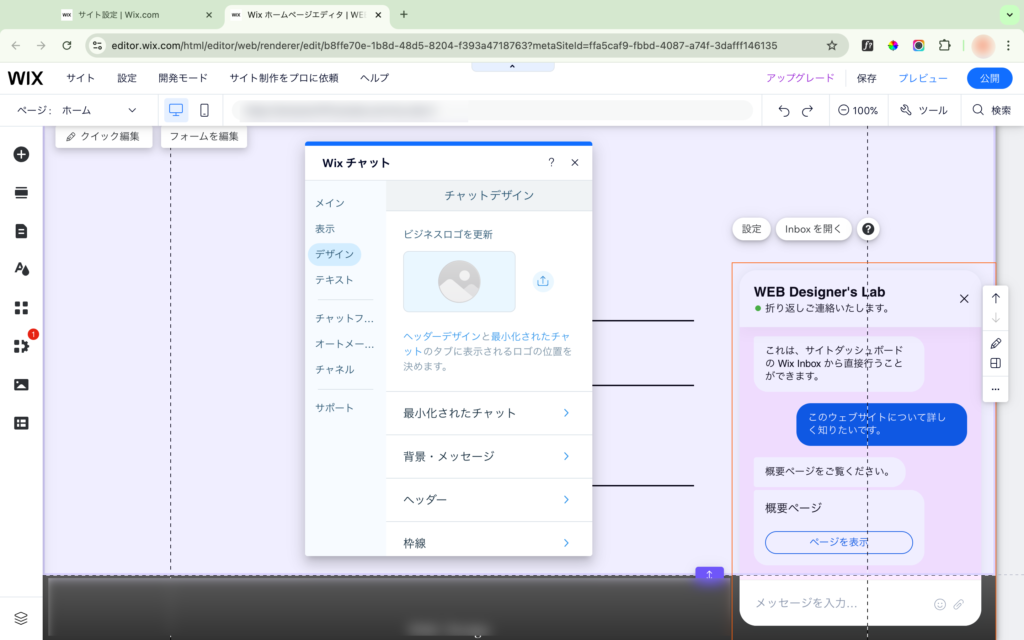Select the 表示 tab in Wix Chat
Image resolution: width=1024 pixels, height=640 pixels.
[325, 229]
